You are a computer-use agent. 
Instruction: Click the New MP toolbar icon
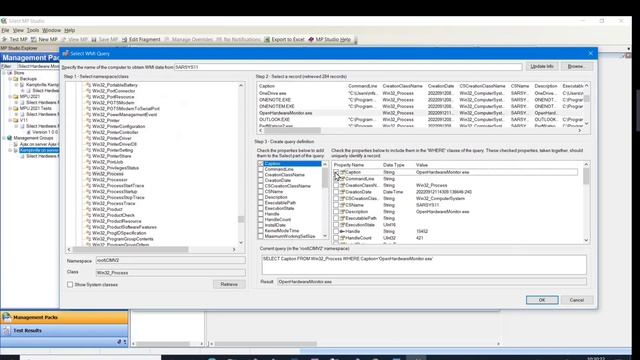click(x=33, y=40)
